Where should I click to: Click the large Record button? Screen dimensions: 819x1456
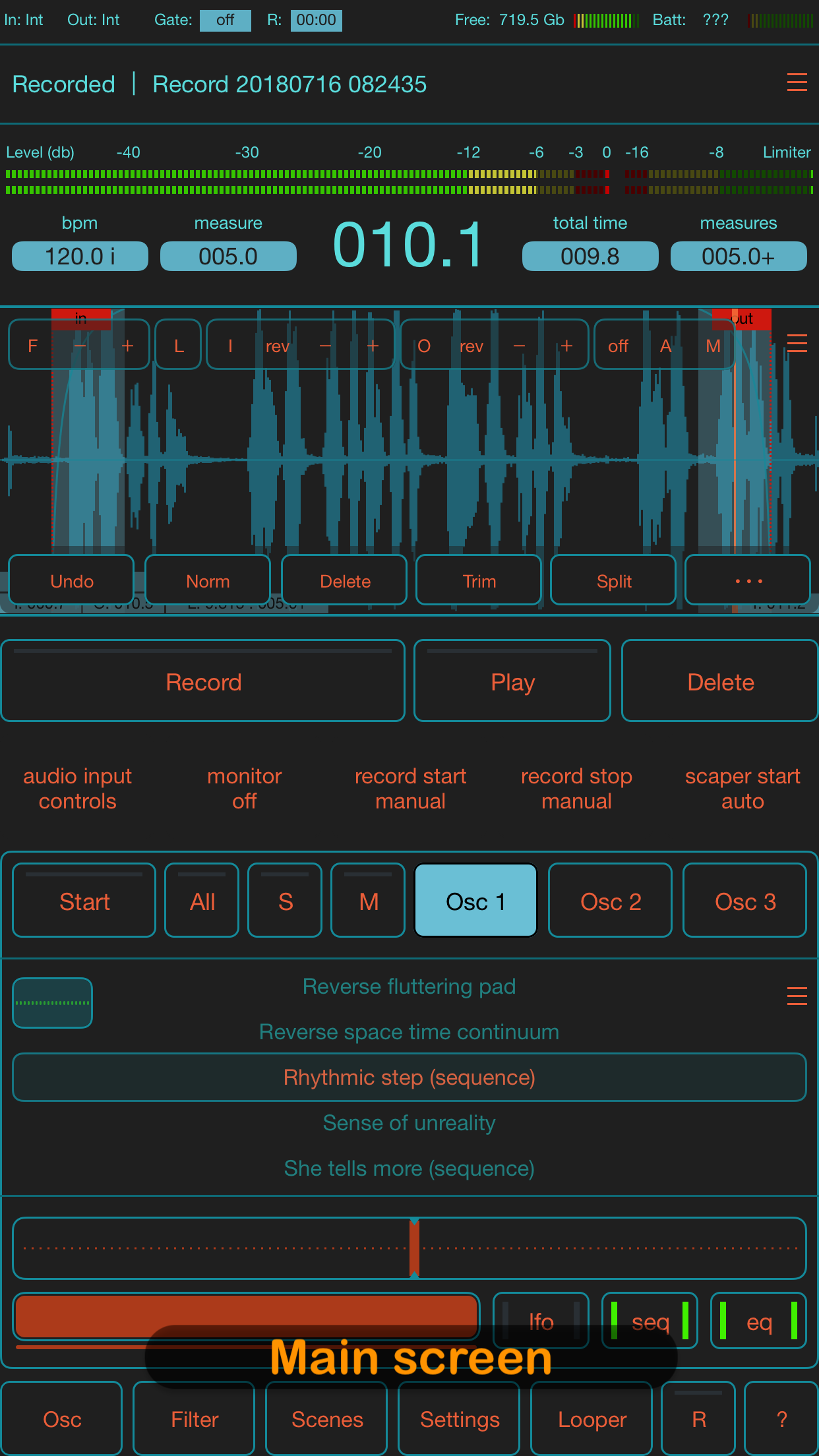click(x=203, y=681)
